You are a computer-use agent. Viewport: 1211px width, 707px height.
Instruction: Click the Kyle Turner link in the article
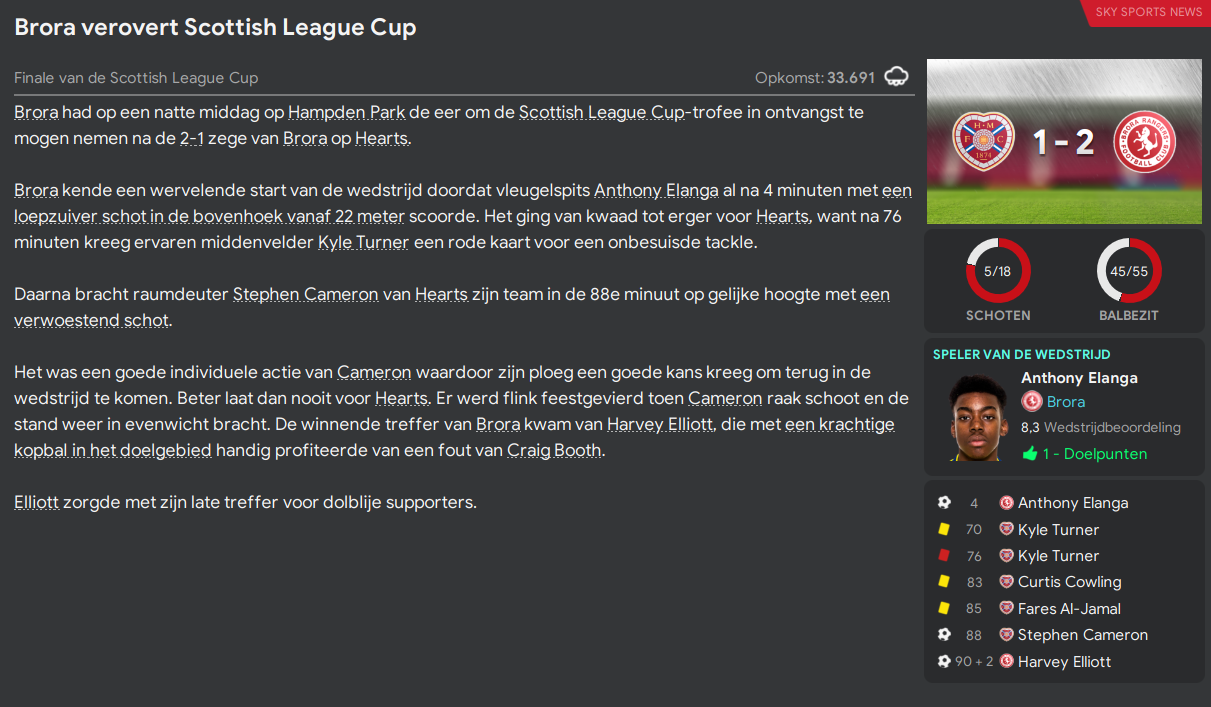pyautogui.click(x=363, y=242)
